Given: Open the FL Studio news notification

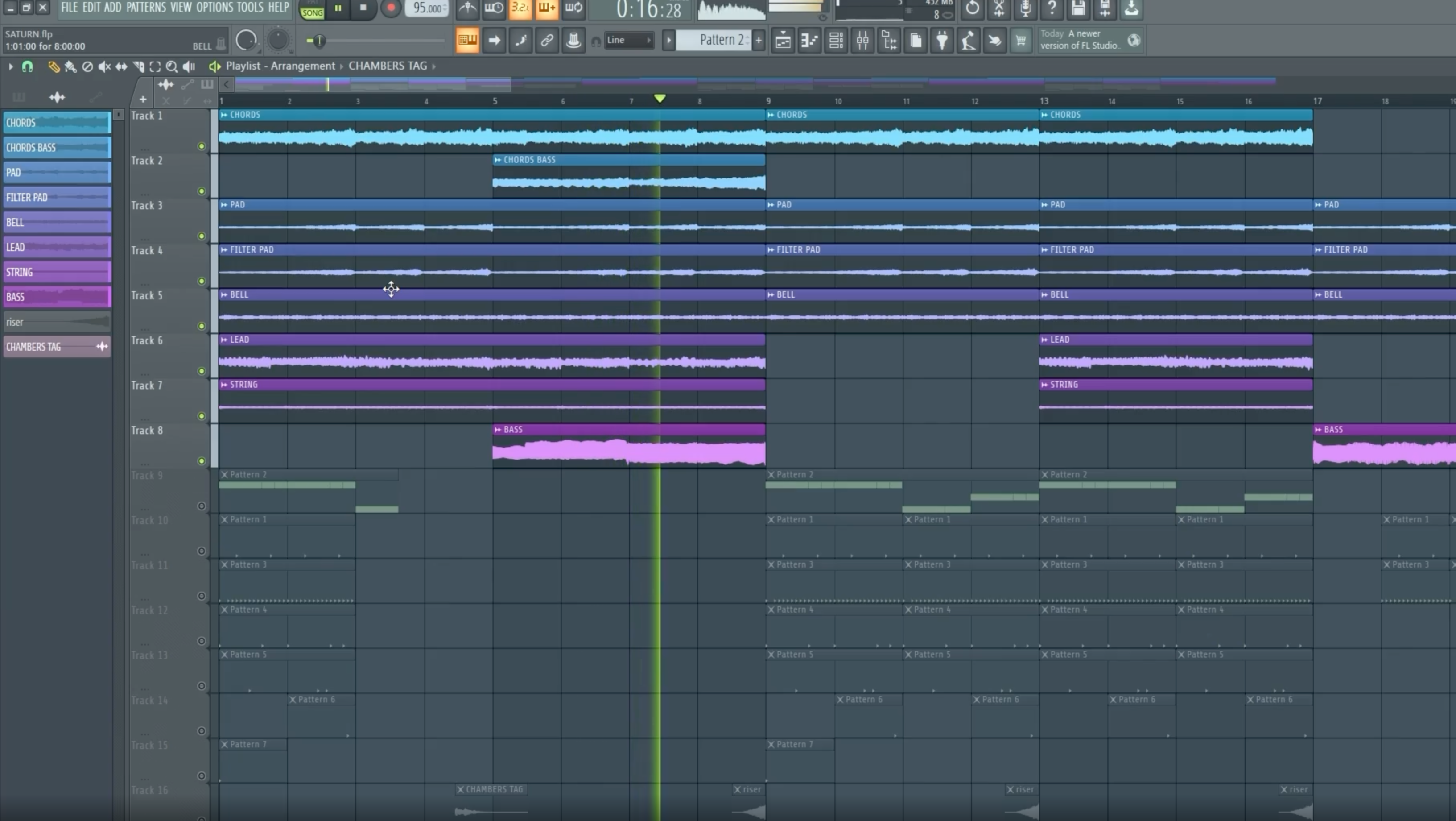Looking at the screenshot, I should 1091,40.
